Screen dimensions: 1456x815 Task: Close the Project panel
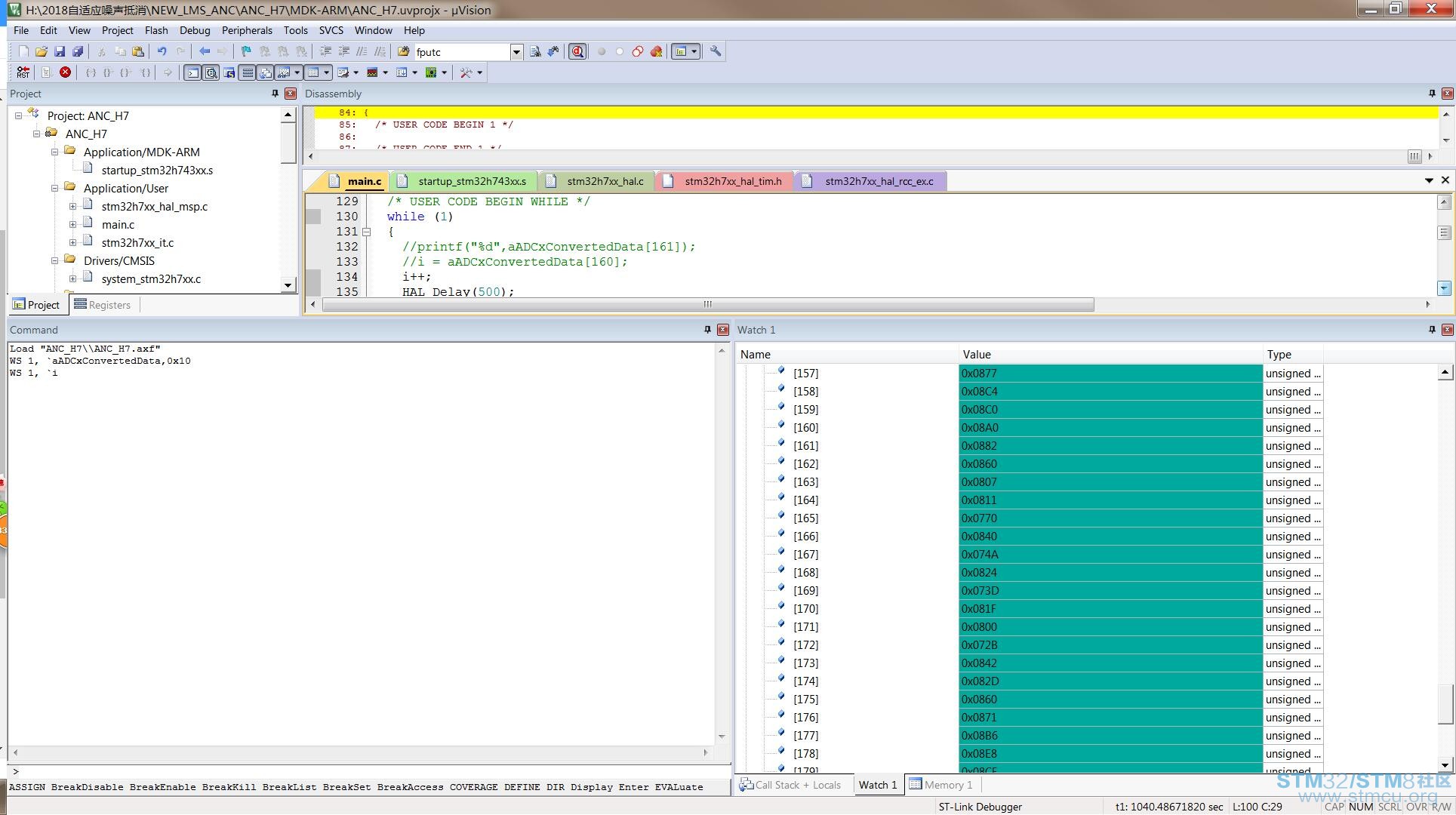coord(291,94)
